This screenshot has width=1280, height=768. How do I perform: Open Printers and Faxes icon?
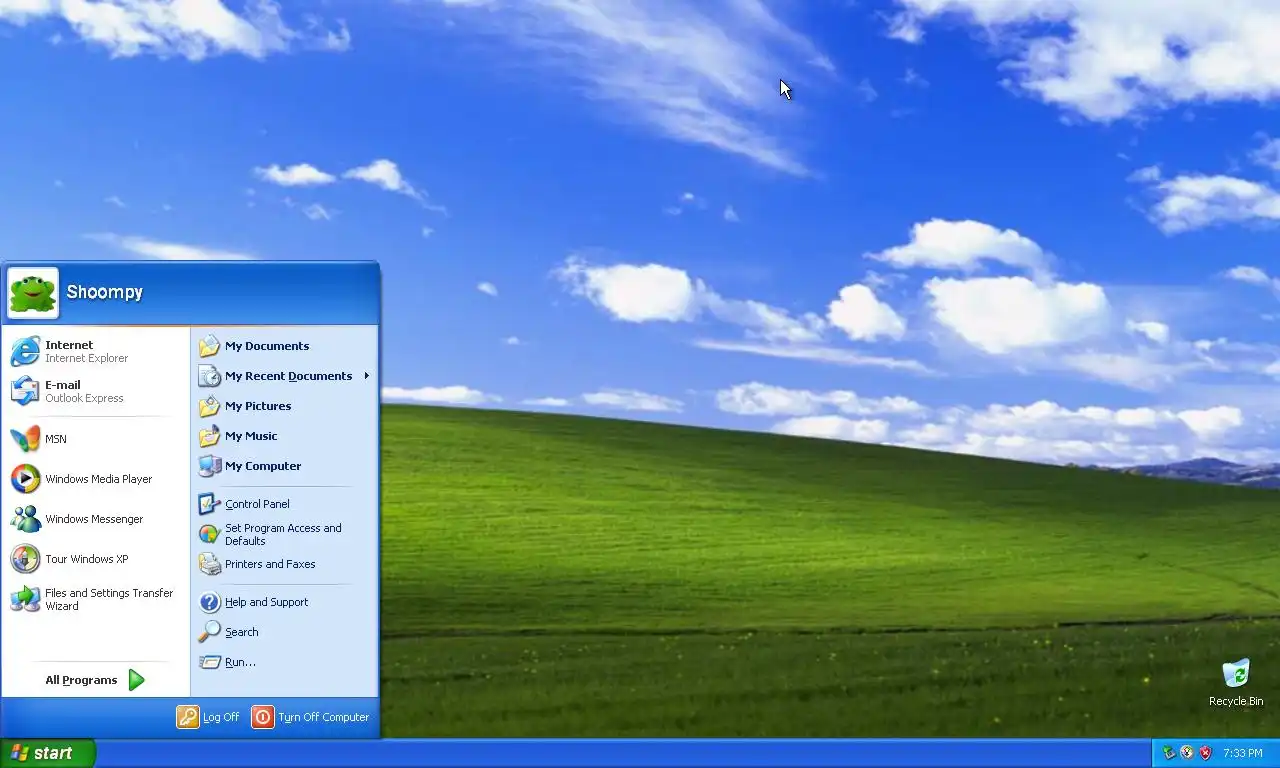click(209, 564)
